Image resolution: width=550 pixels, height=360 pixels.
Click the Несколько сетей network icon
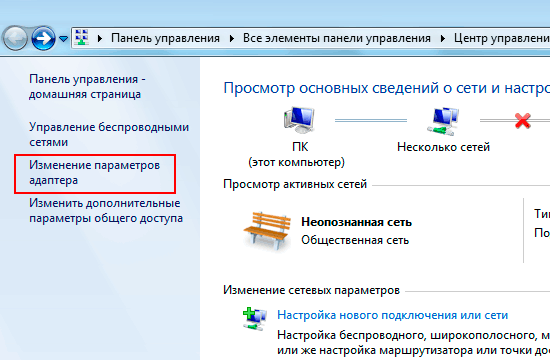click(443, 121)
